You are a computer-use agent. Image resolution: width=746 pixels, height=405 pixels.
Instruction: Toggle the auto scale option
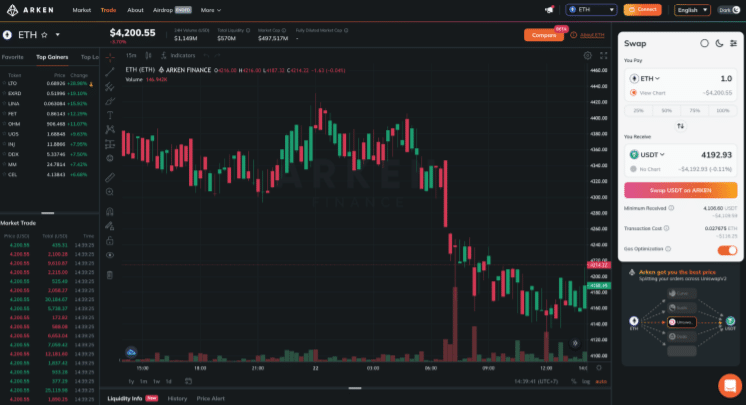click(x=601, y=382)
